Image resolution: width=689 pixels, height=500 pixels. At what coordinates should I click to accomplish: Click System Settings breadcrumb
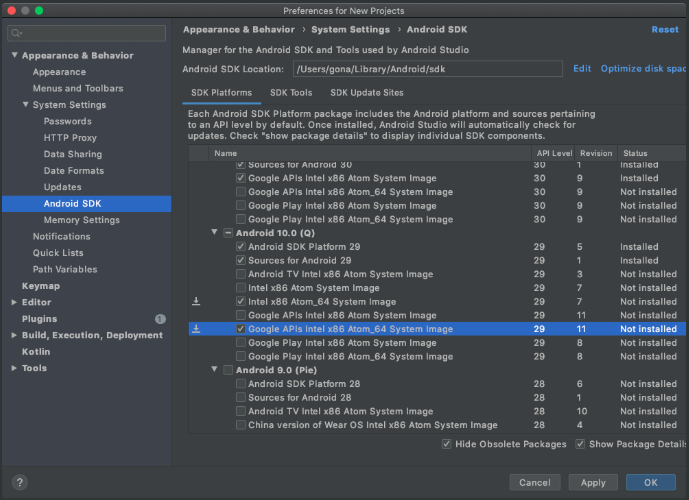(350, 29)
